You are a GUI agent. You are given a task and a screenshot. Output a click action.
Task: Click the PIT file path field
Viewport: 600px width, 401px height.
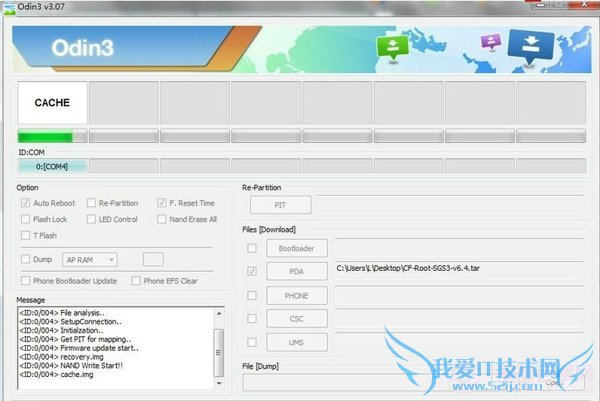click(450, 205)
